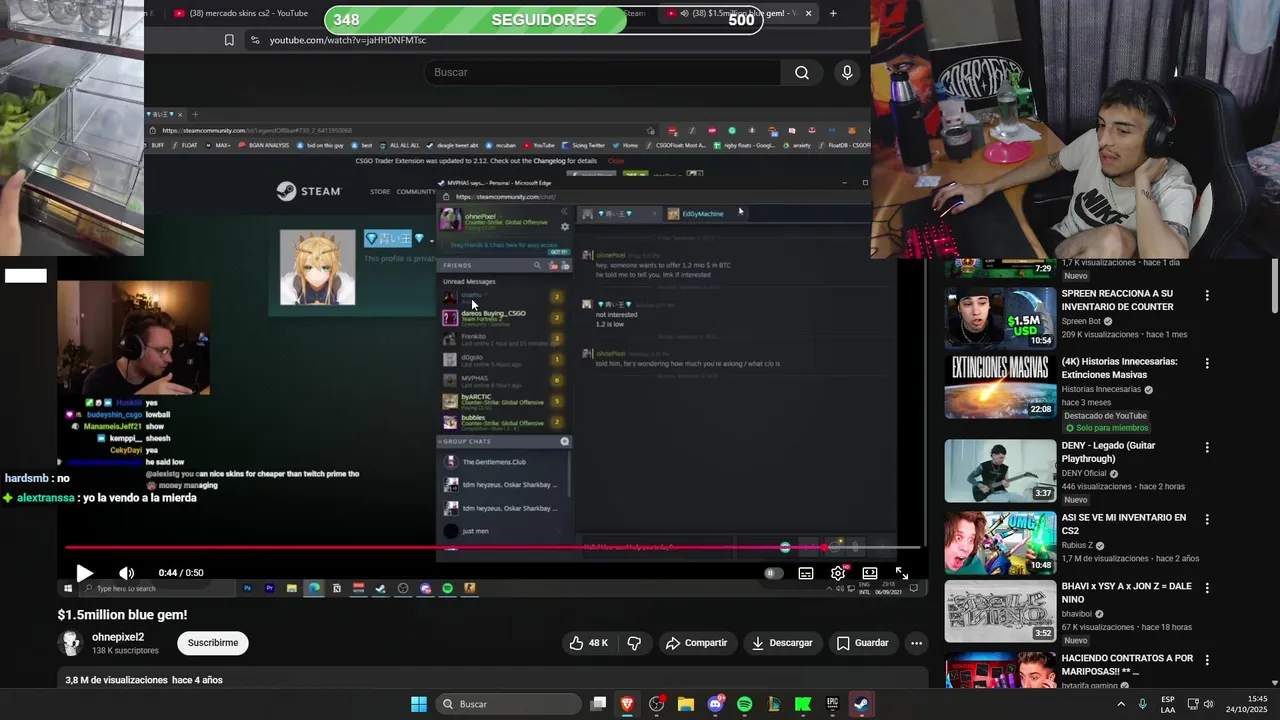Play the paused YouTube video

[84, 573]
